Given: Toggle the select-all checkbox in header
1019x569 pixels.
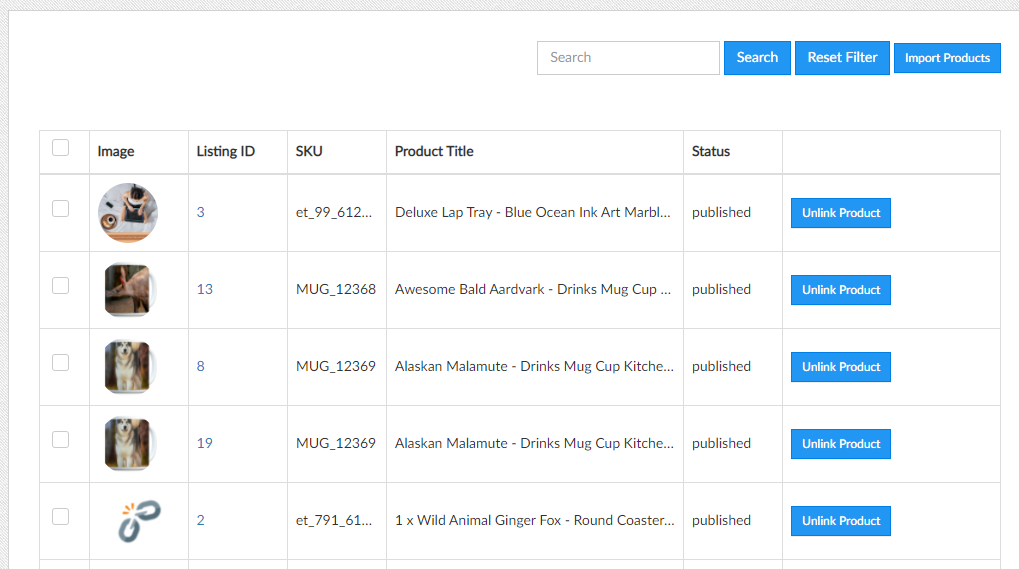Looking at the screenshot, I should click(60, 147).
